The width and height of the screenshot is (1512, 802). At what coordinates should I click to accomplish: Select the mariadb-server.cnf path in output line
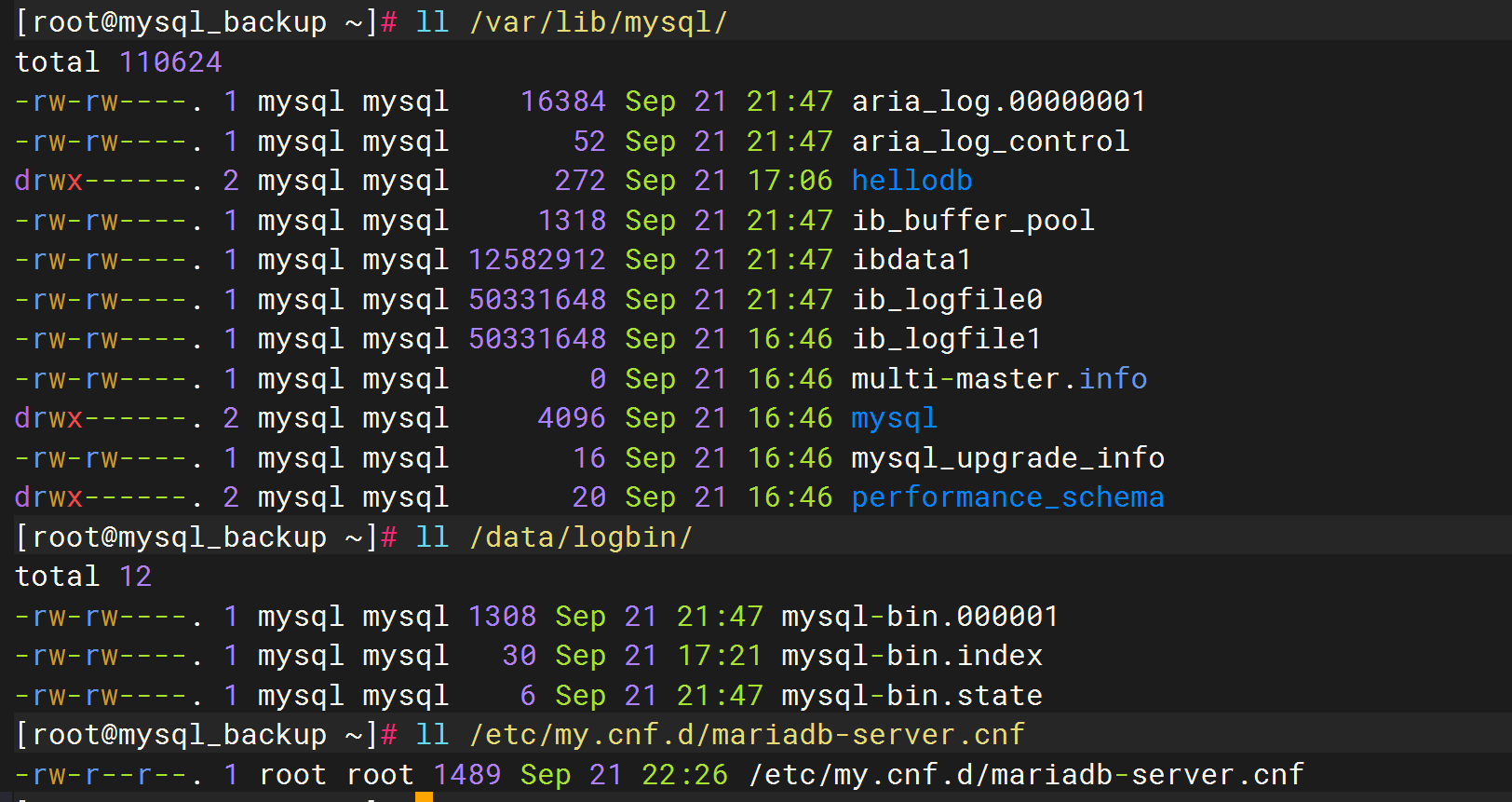[1026, 774]
